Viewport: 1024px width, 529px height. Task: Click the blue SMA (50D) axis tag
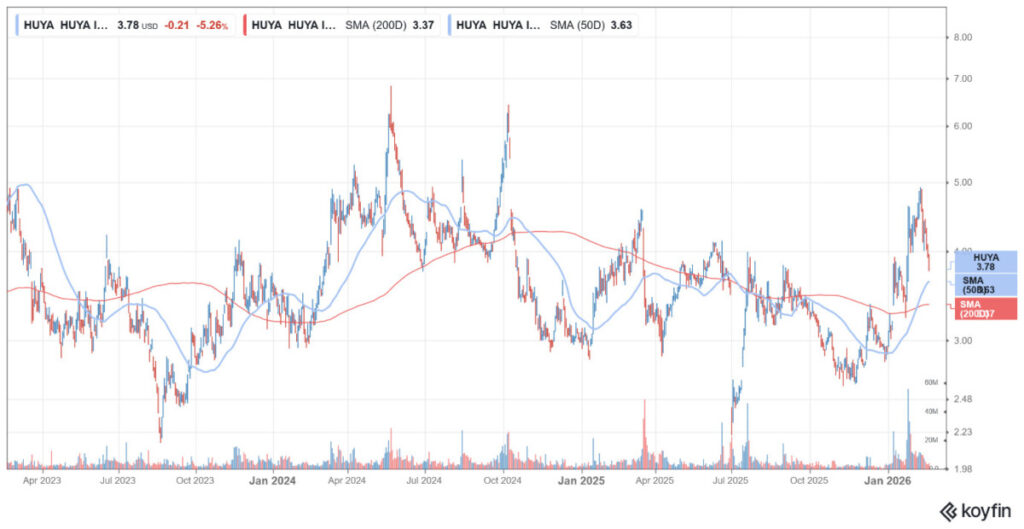click(985, 284)
